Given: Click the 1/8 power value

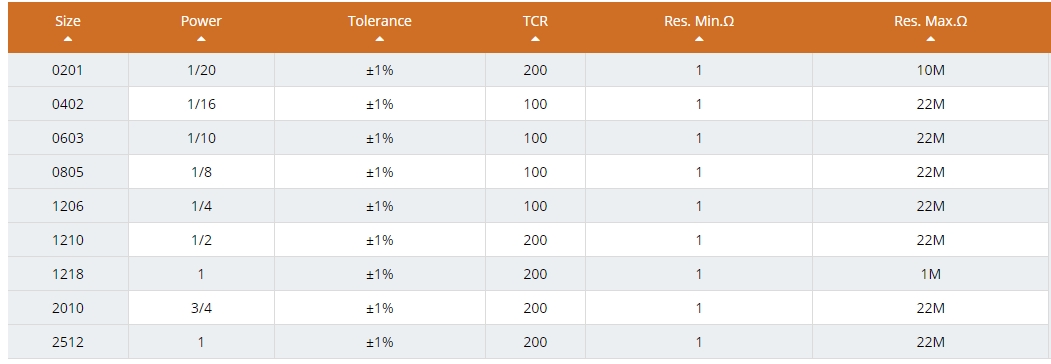Looking at the screenshot, I should (201, 172).
